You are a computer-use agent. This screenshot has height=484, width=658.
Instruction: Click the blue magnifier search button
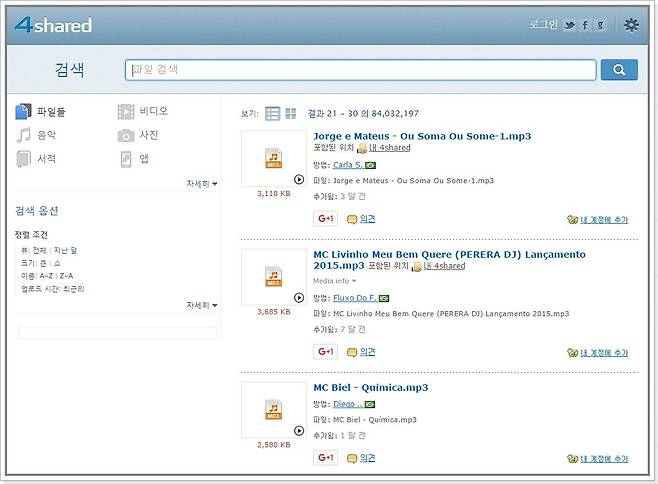(619, 70)
